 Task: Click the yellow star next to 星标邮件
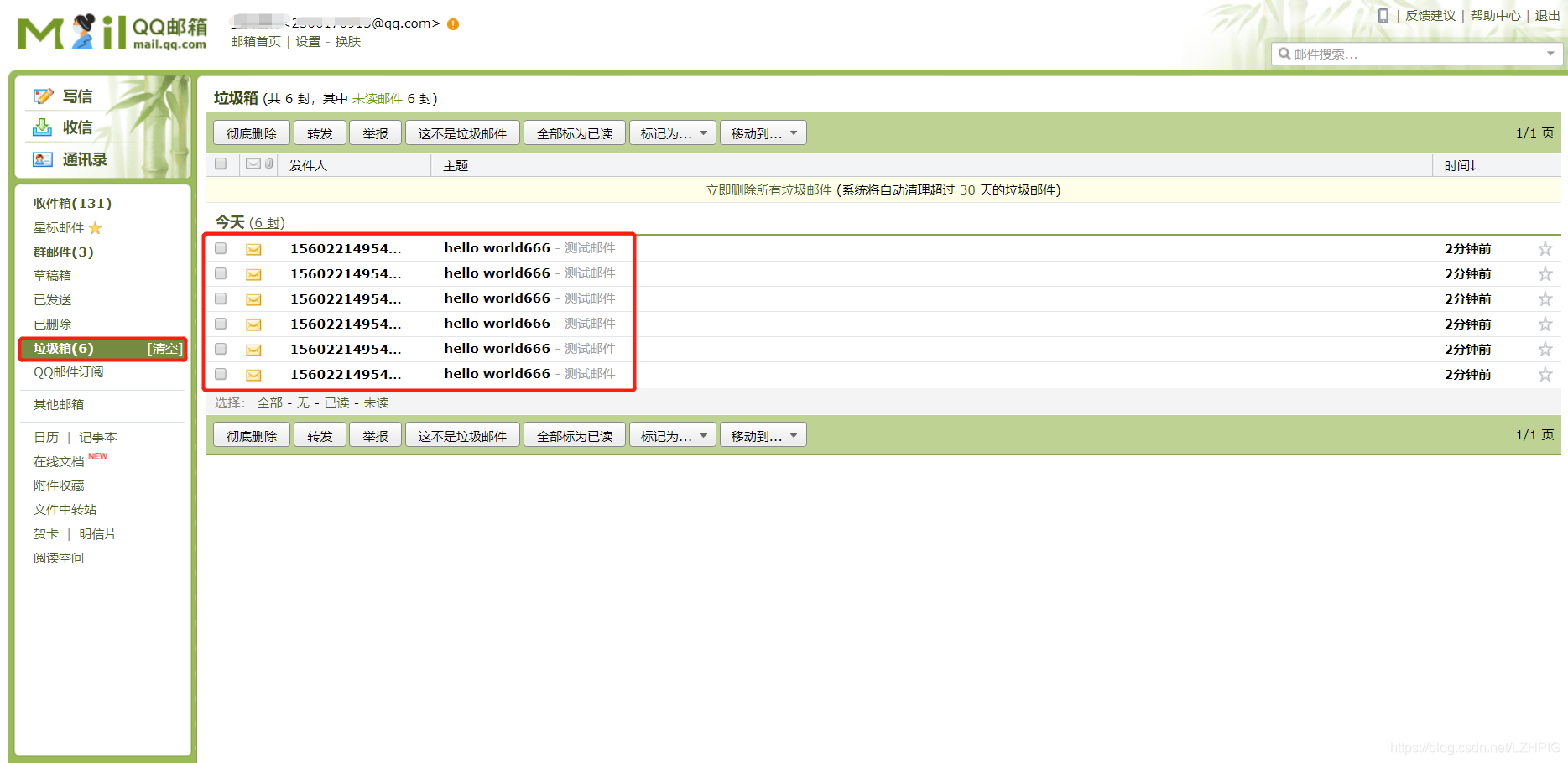tap(96, 228)
